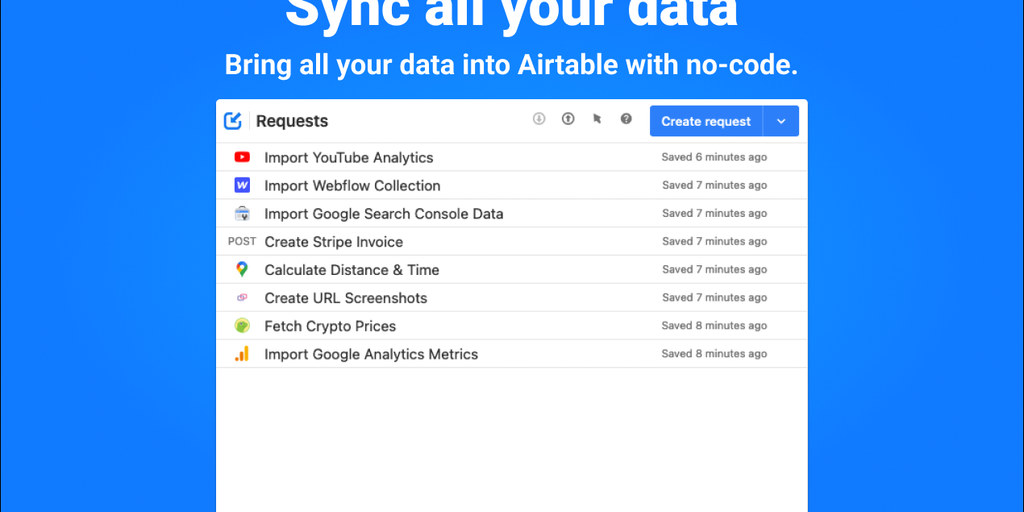
Task: Select the Fetch Crypto Prices request
Action: click(330, 326)
